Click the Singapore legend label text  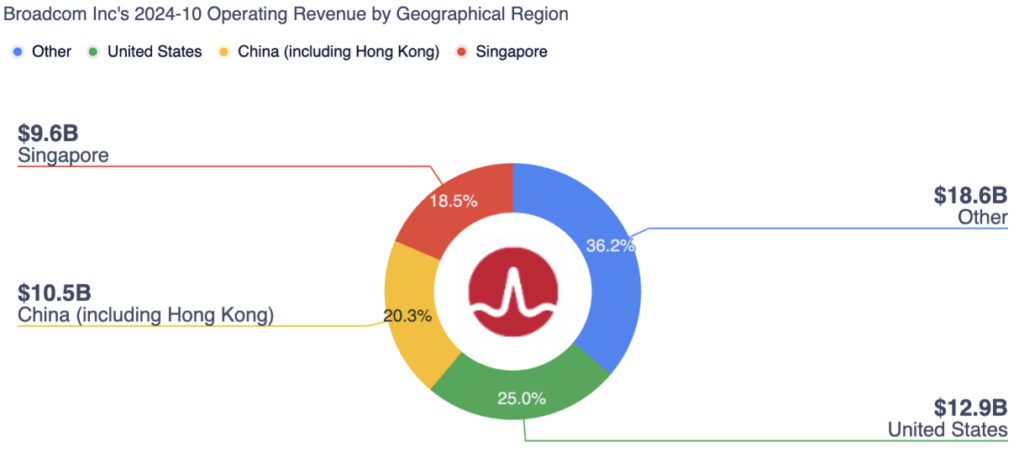pyautogui.click(x=512, y=52)
